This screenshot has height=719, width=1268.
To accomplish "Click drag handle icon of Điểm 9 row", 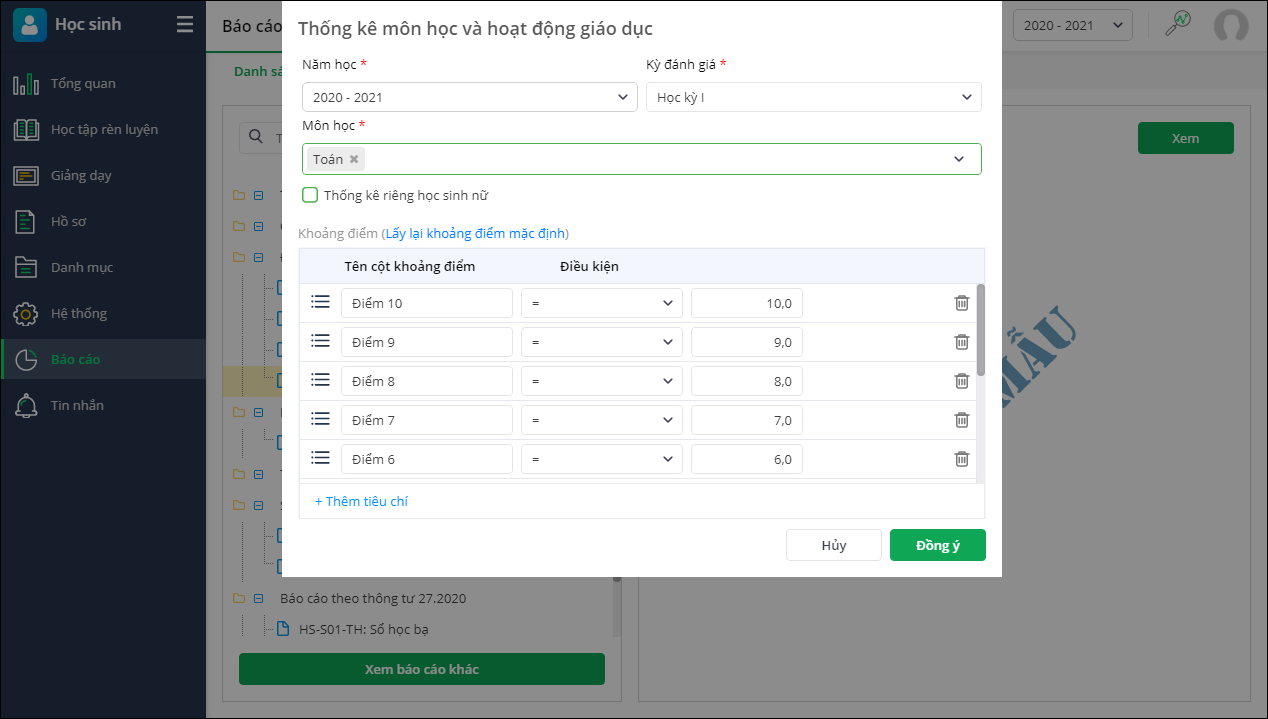I will click(x=320, y=341).
